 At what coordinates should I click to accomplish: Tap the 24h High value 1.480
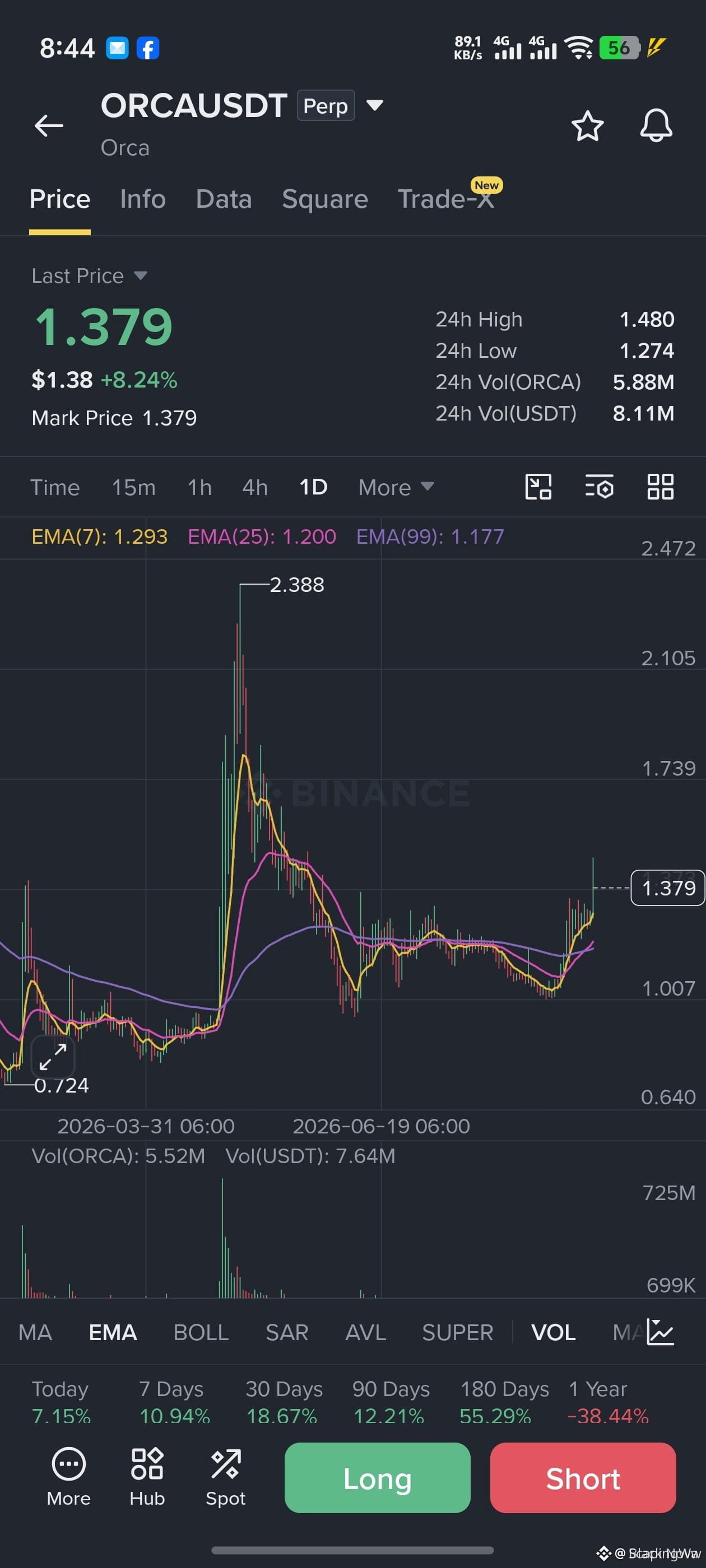(x=647, y=319)
